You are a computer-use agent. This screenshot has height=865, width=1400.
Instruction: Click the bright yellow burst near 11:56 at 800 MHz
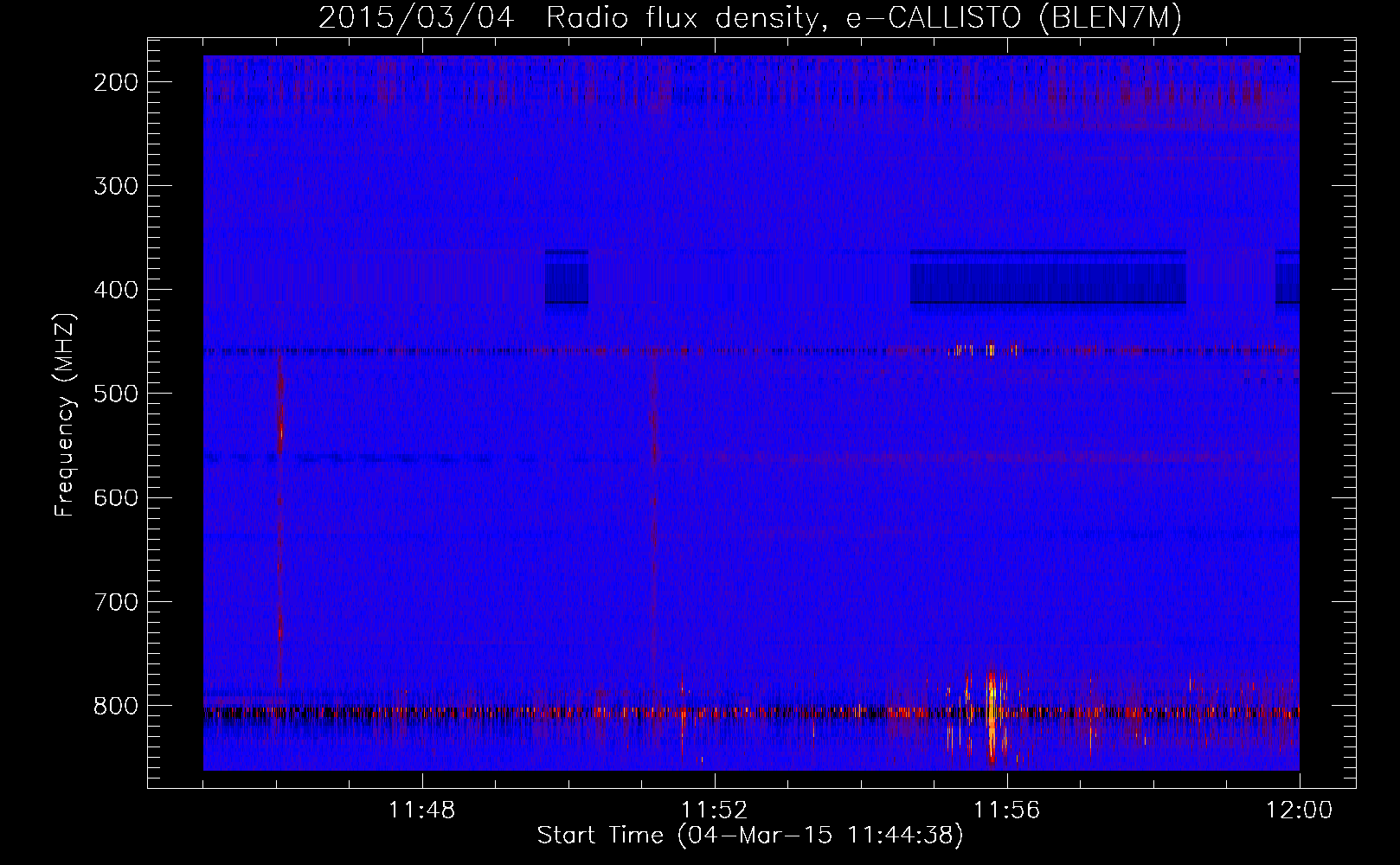pyautogui.click(x=992, y=716)
